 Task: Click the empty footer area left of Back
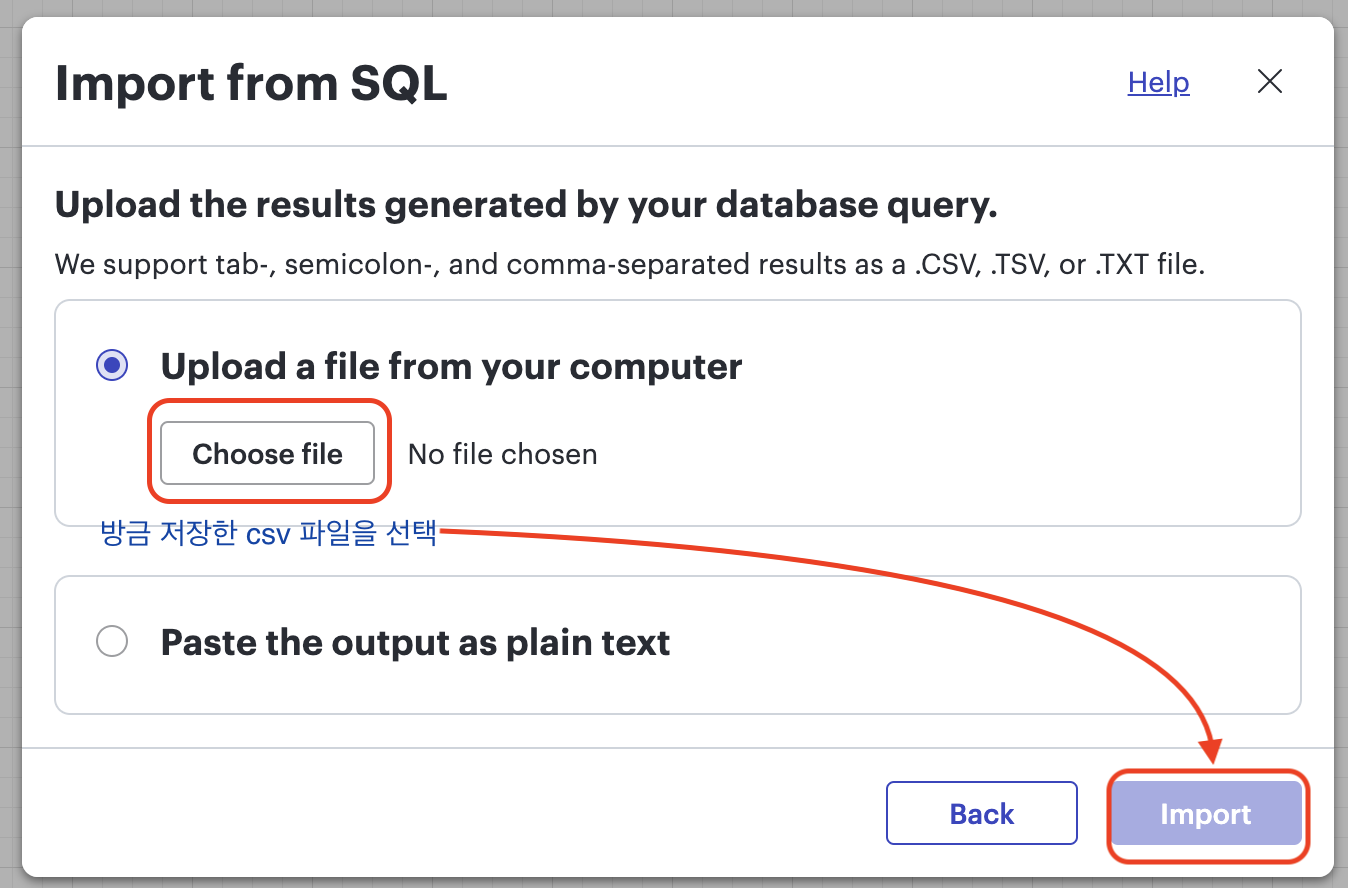[x=450, y=814]
